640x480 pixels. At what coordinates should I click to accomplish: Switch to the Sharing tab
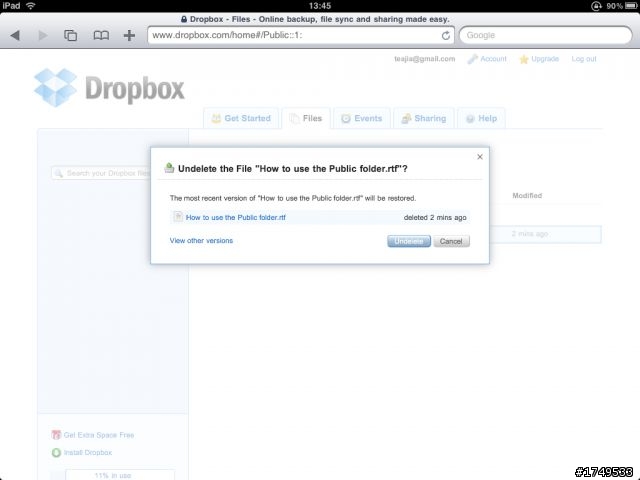[x=424, y=118]
